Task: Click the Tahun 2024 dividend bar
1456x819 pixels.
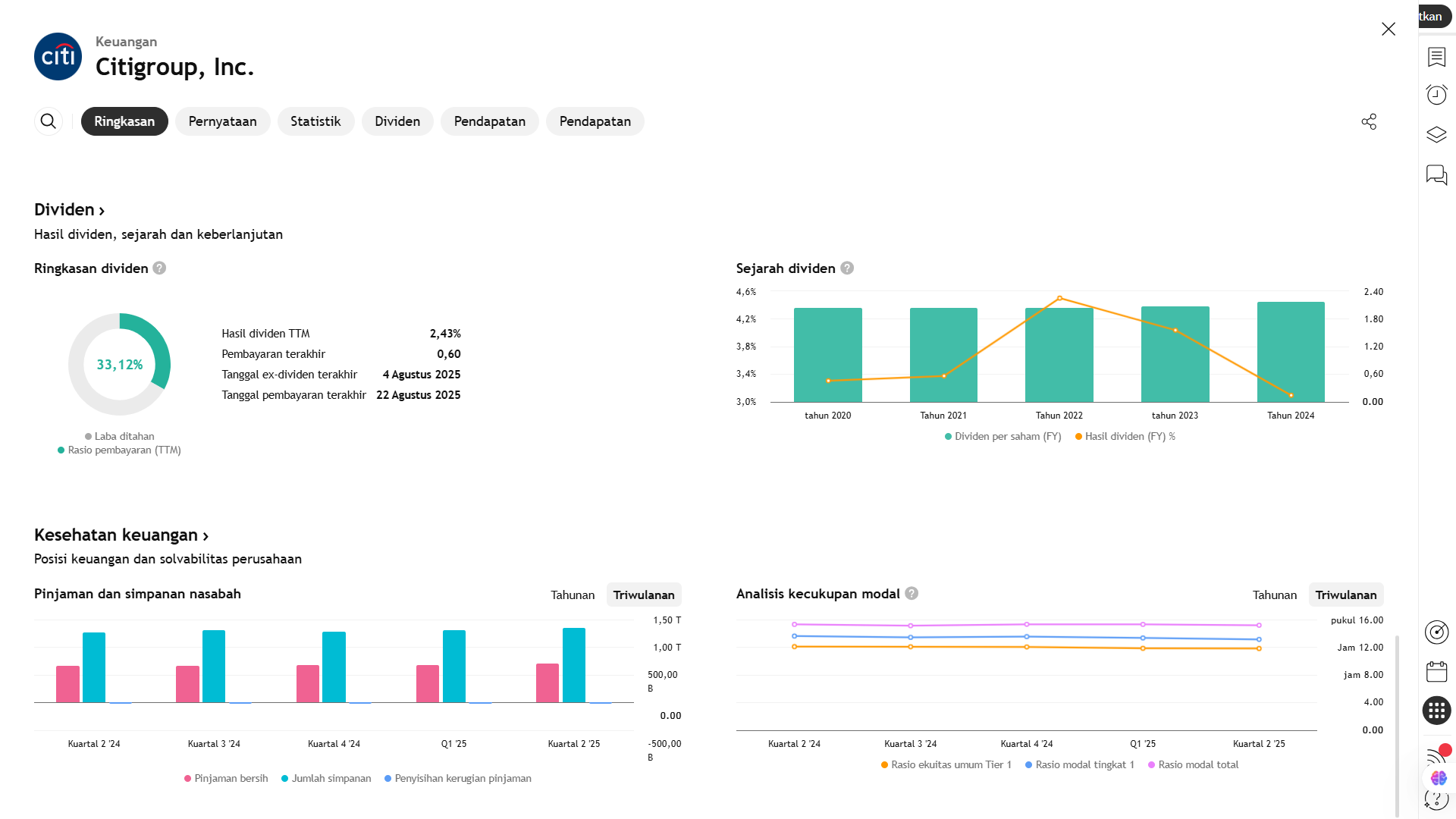Action: click(x=1290, y=352)
